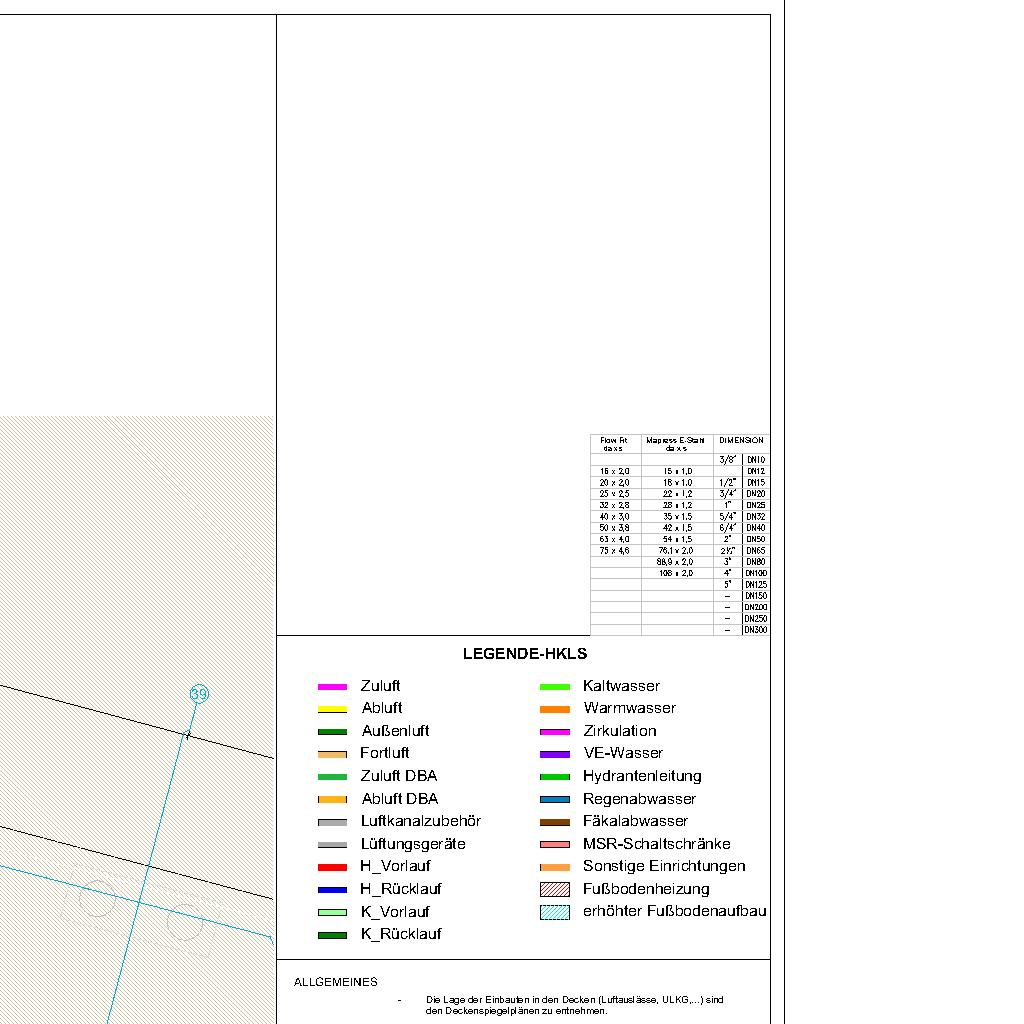Select the dark green Außenluft swatch

tap(331, 732)
